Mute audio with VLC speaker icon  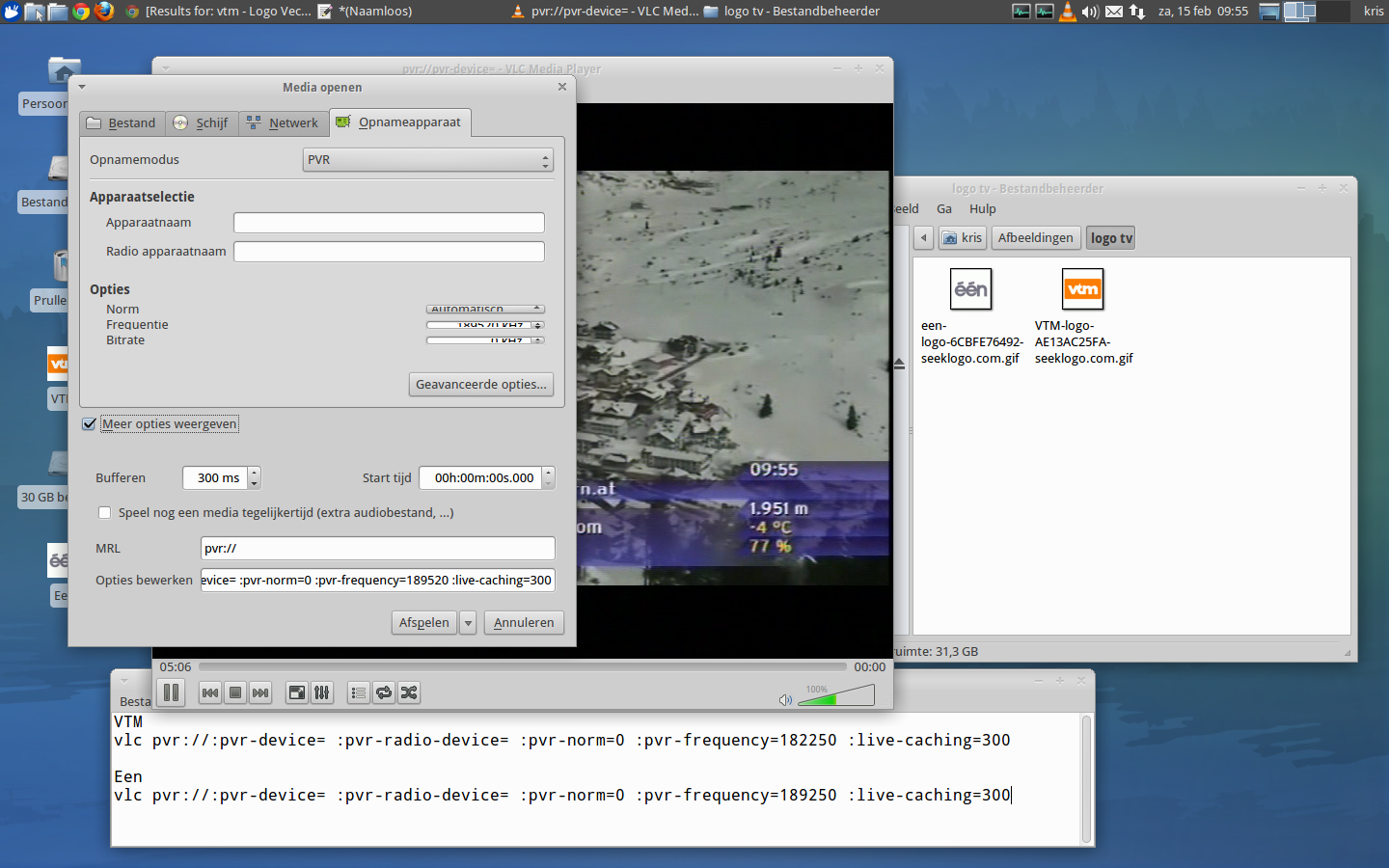785,699
